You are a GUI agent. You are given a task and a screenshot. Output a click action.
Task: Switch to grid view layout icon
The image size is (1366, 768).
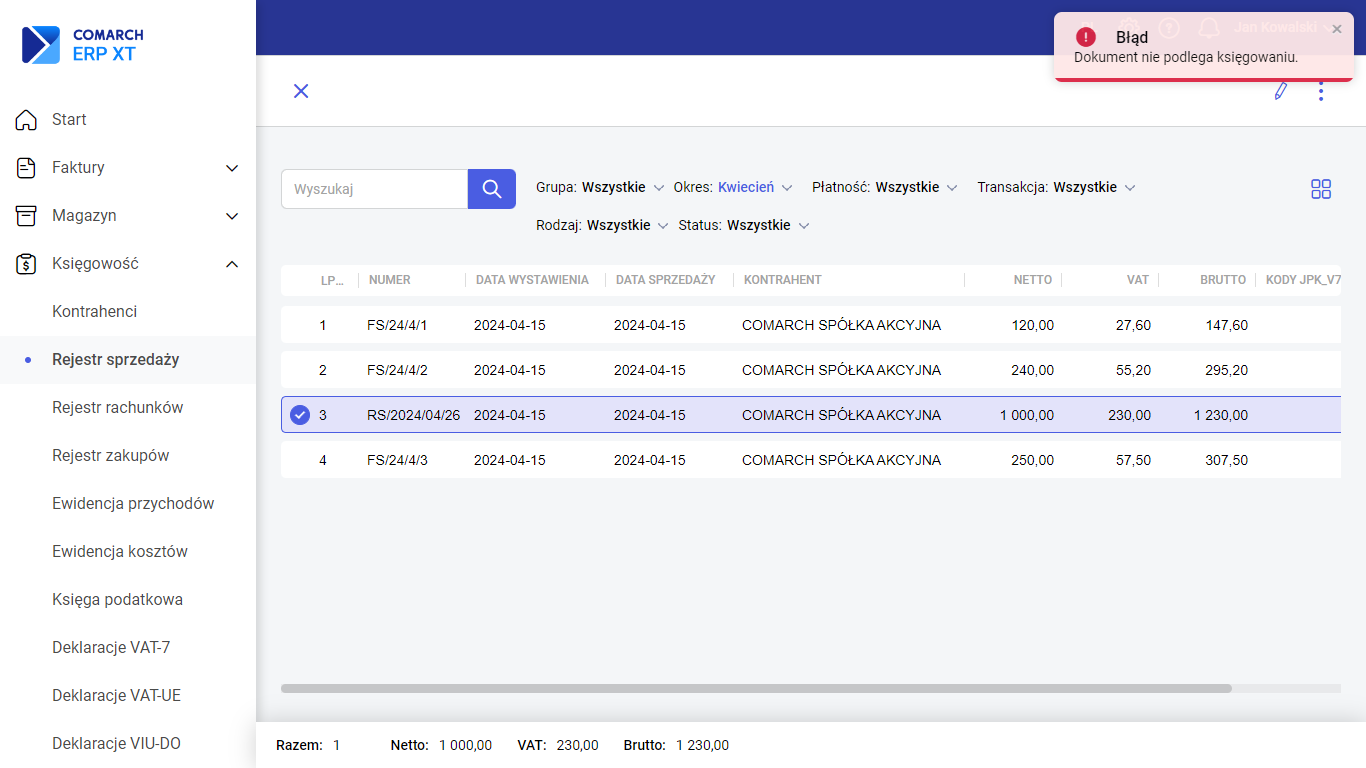(x=1321, y=189)
